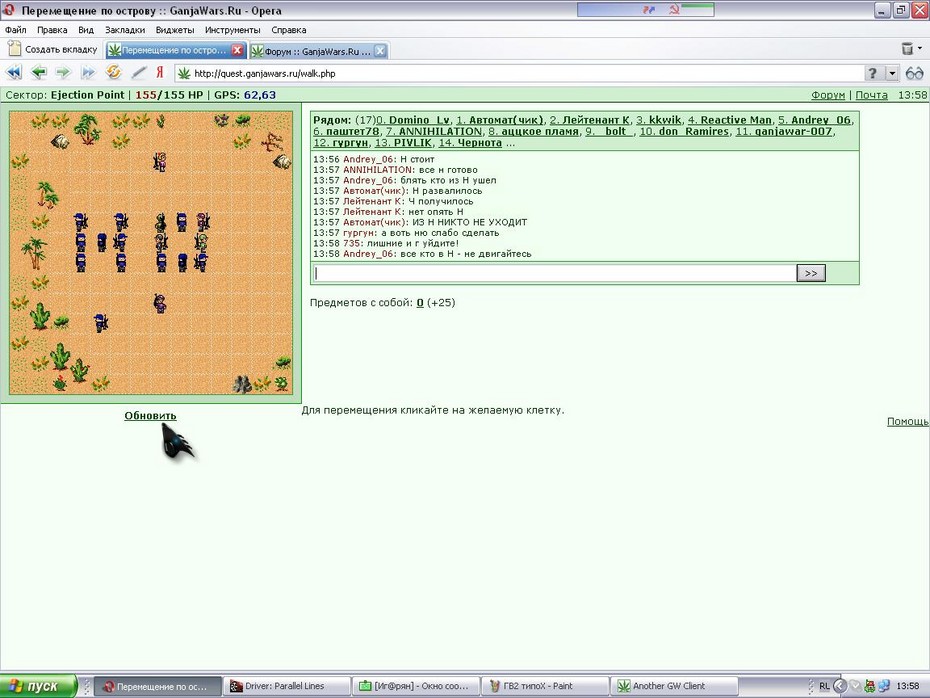Send chat message with >> button
The image size is (930, 698).
point(811,273)
